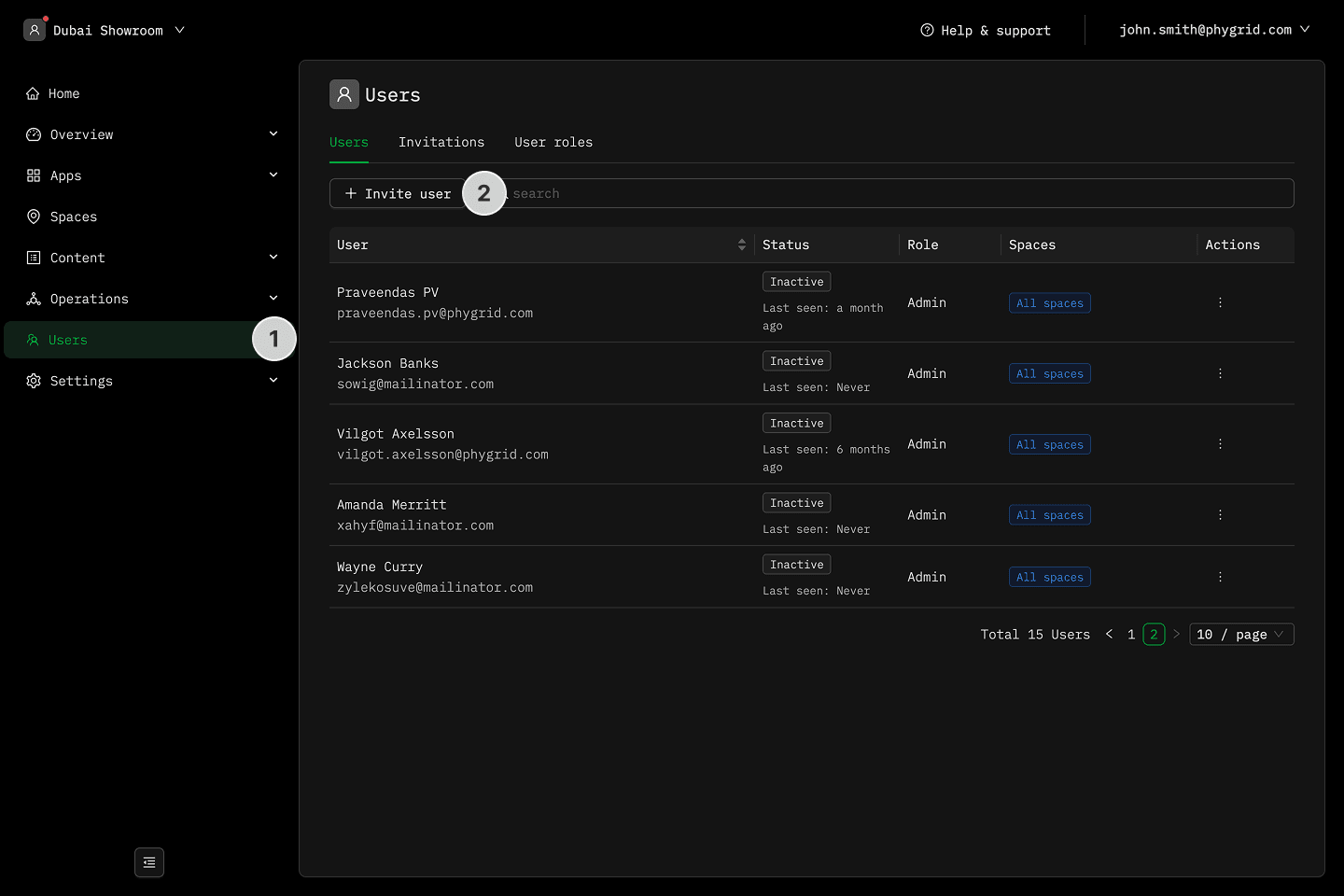The width and height of the screenshot is (1344, 896).
Task: Click three-dot actions for Wayne Curry
Action: (1220, 577)
